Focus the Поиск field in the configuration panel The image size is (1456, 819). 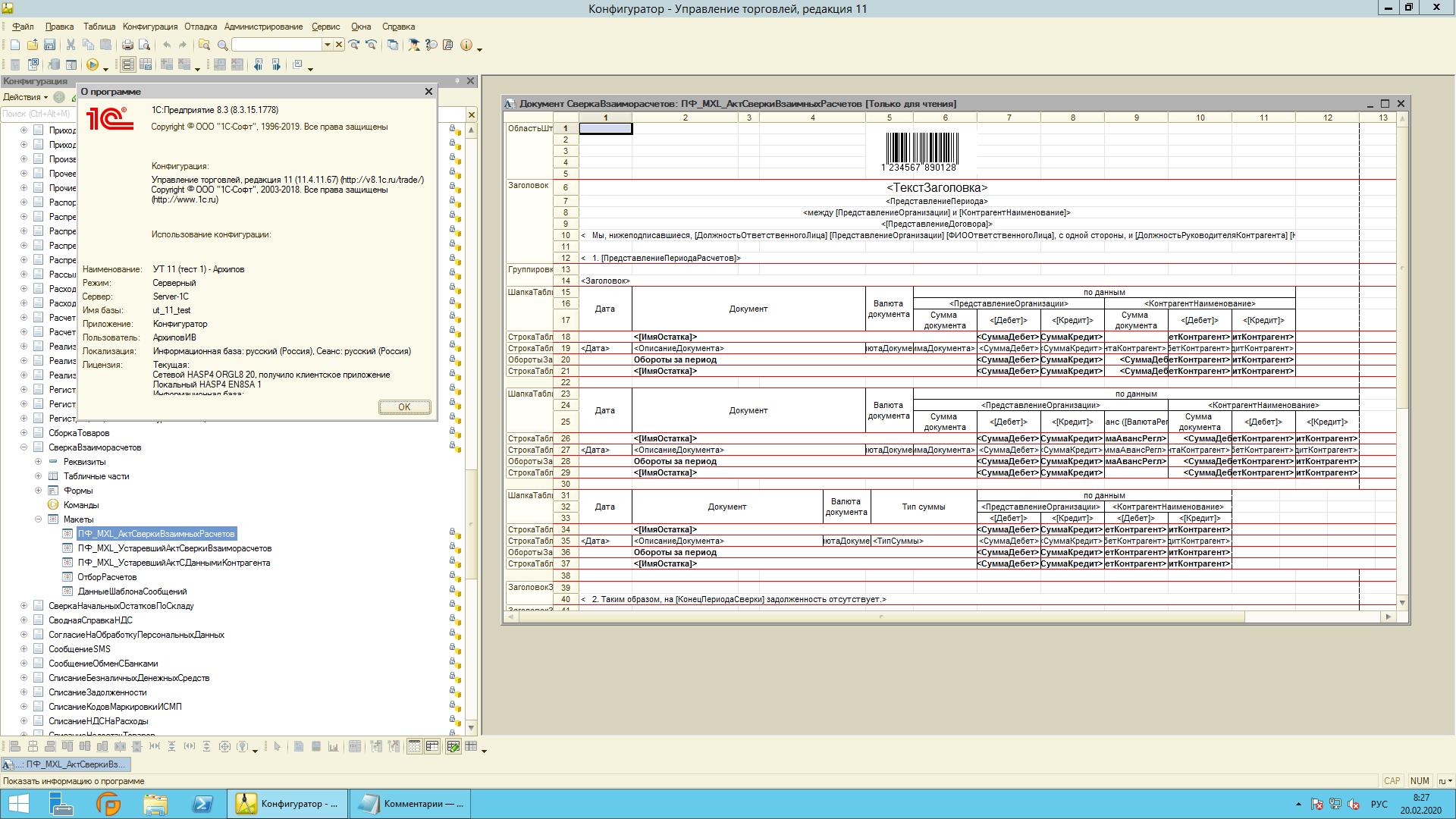pyautogui.click(x=36, y=114)
